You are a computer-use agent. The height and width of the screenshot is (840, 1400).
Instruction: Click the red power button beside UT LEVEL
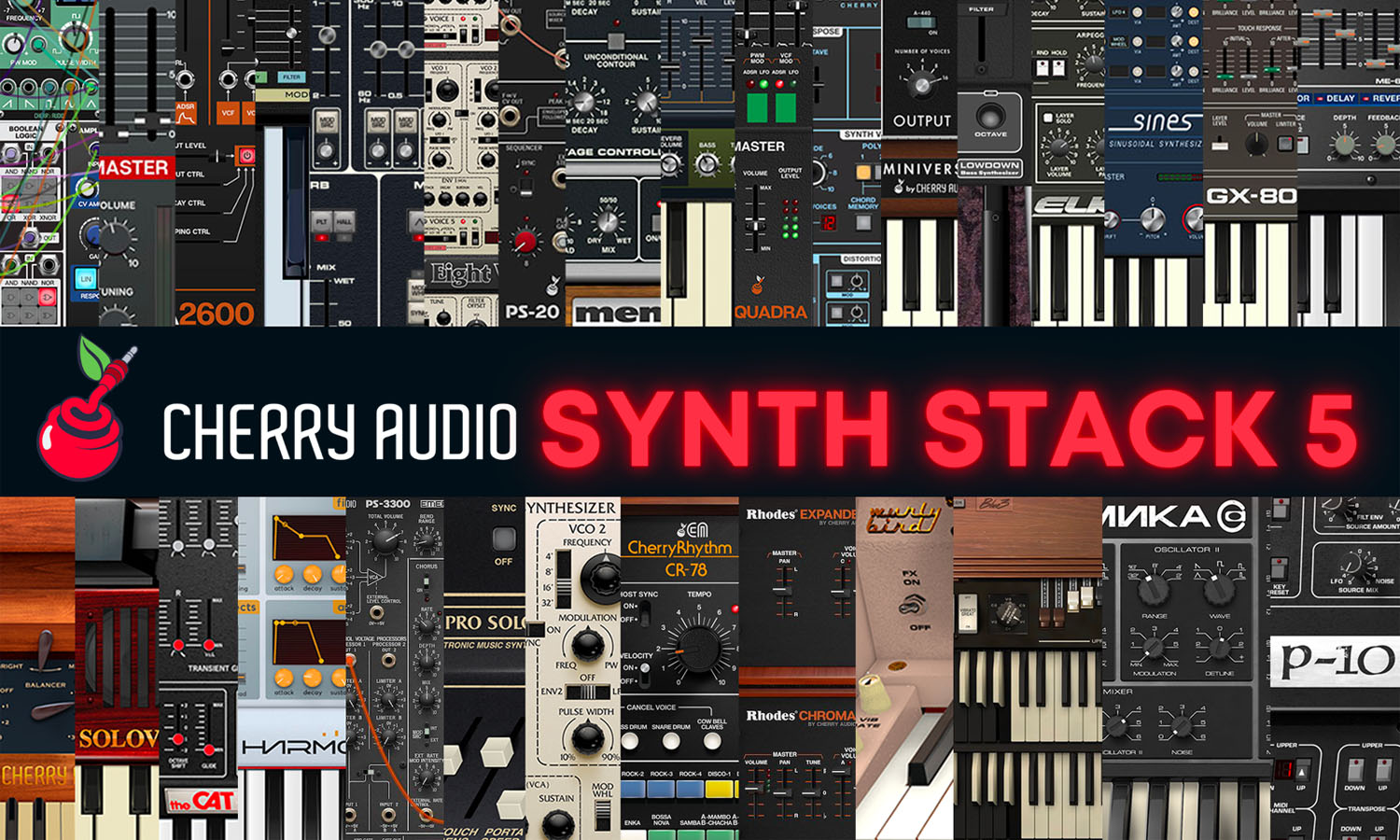coord(246,155)
